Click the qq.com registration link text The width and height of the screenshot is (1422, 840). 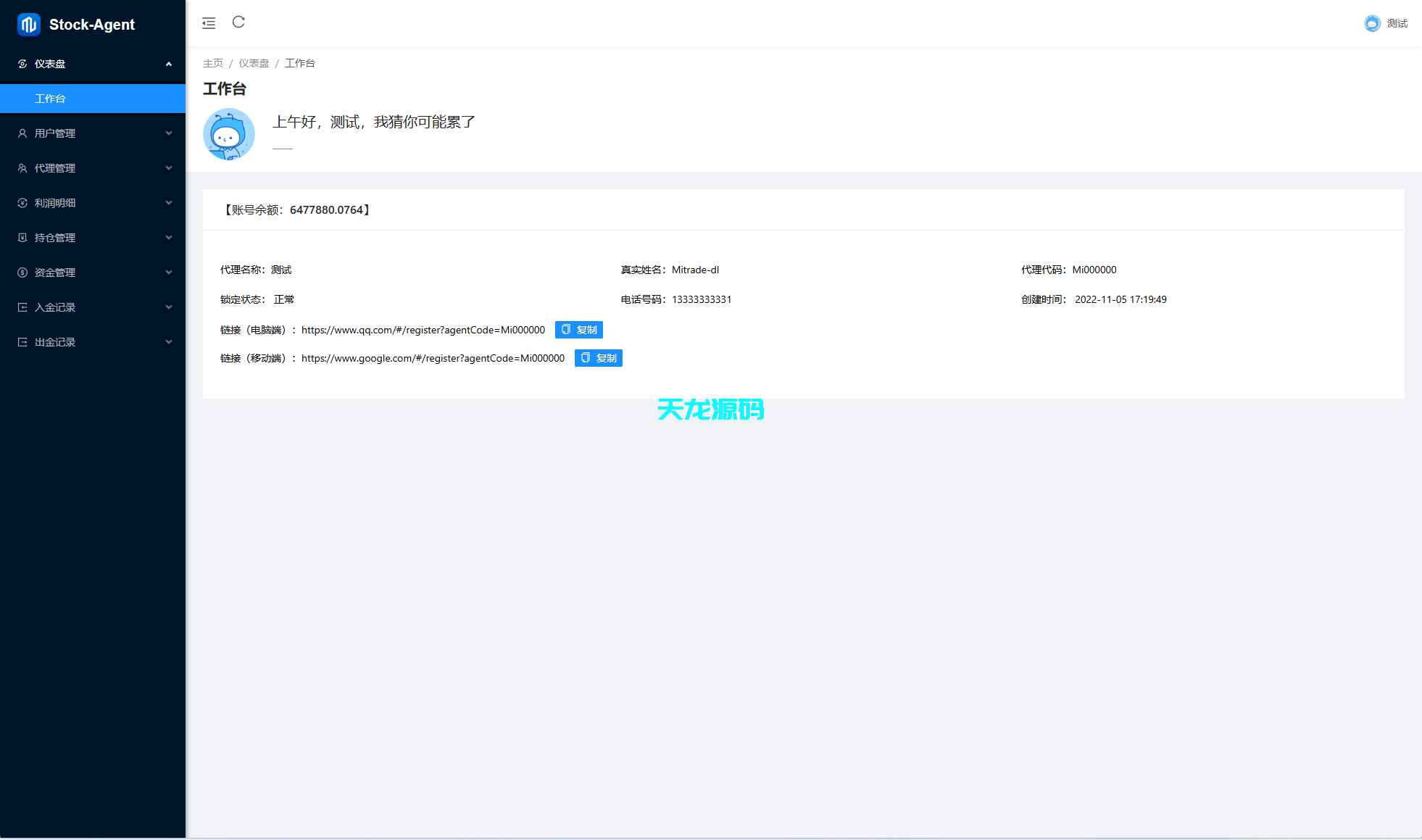pyautogui.click(x=423, y=330)
